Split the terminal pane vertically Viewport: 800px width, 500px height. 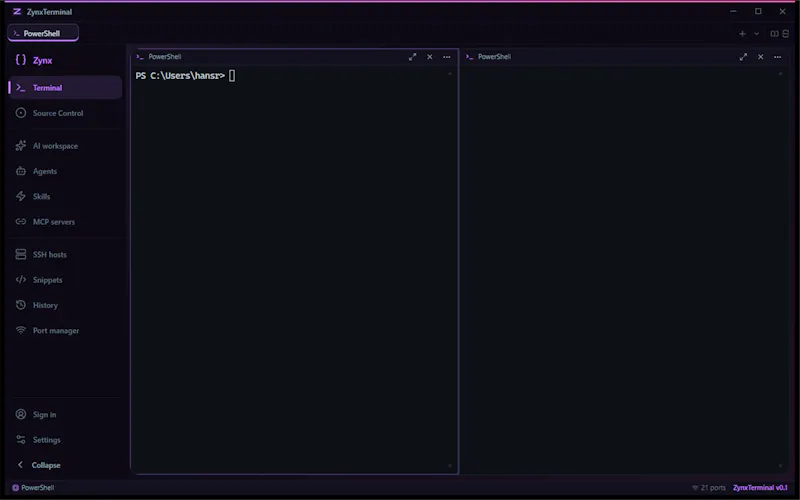click(774, 34)
